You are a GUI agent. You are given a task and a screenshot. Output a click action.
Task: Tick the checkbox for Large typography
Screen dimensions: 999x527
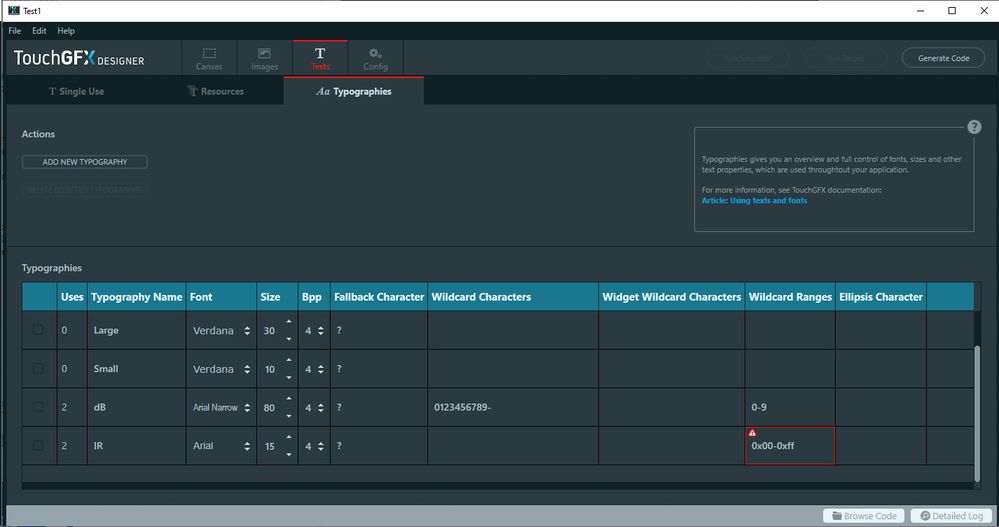coord(38,330)
